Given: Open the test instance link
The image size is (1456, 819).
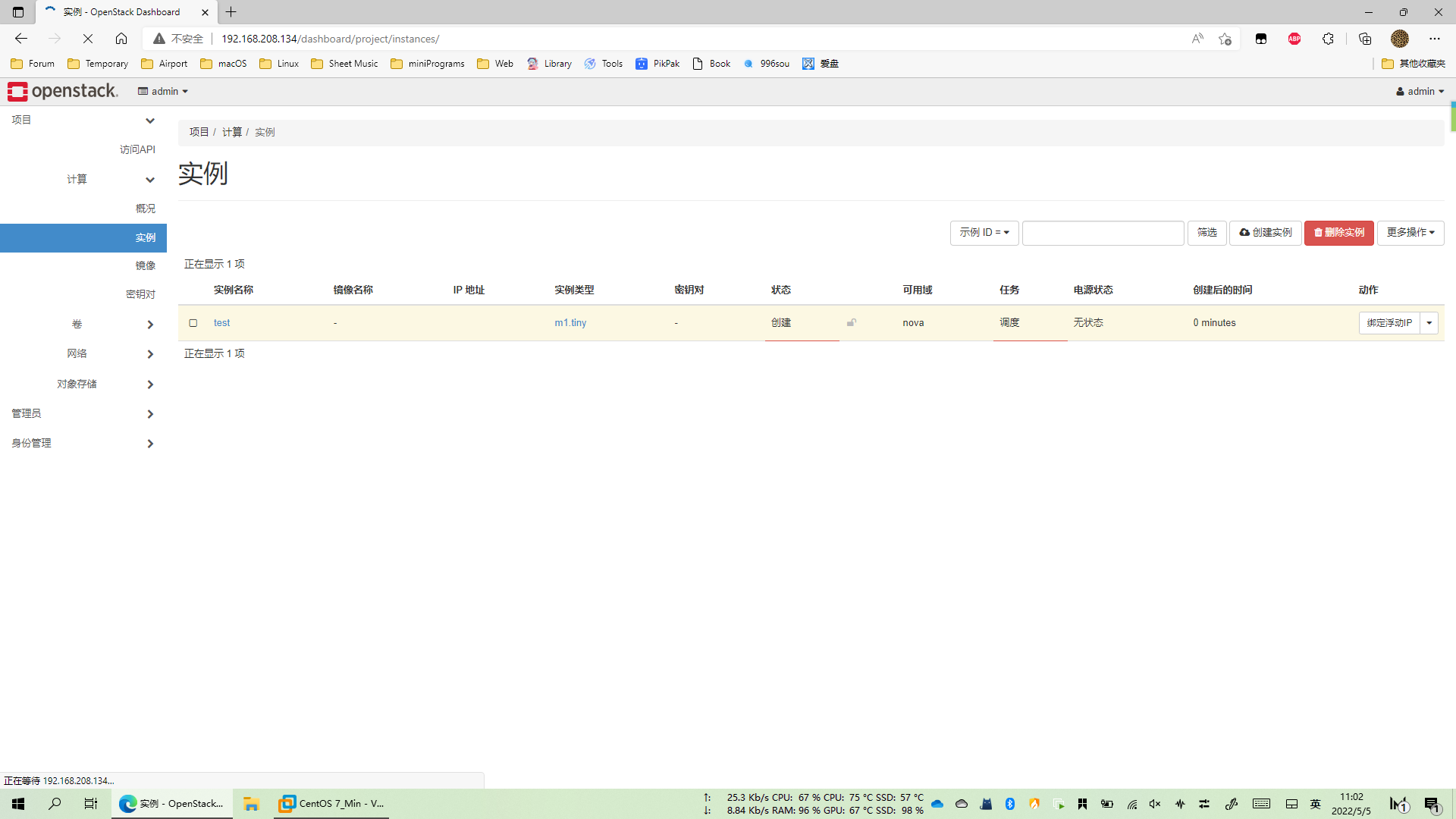Looking at the screenshot, I should pos(221,322).
